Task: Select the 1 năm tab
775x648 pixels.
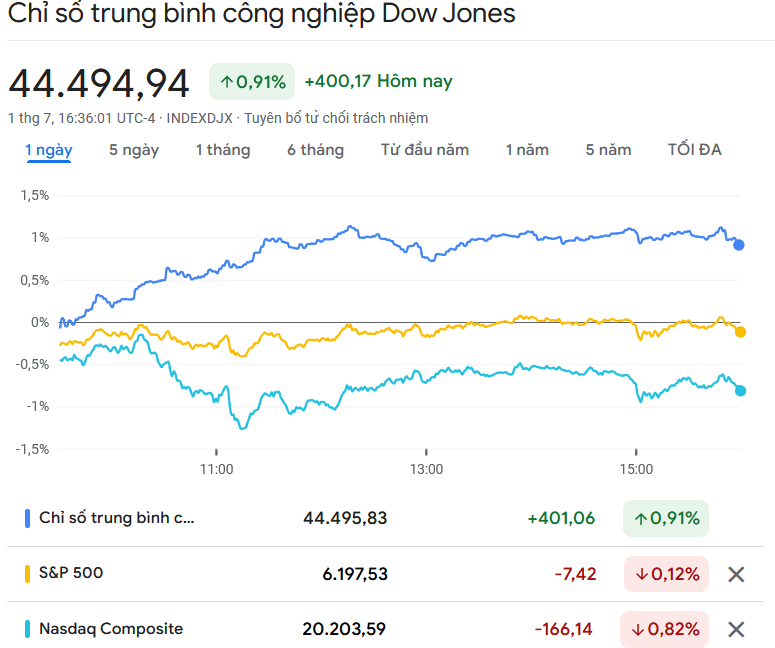Action: [x=527, y=150]
